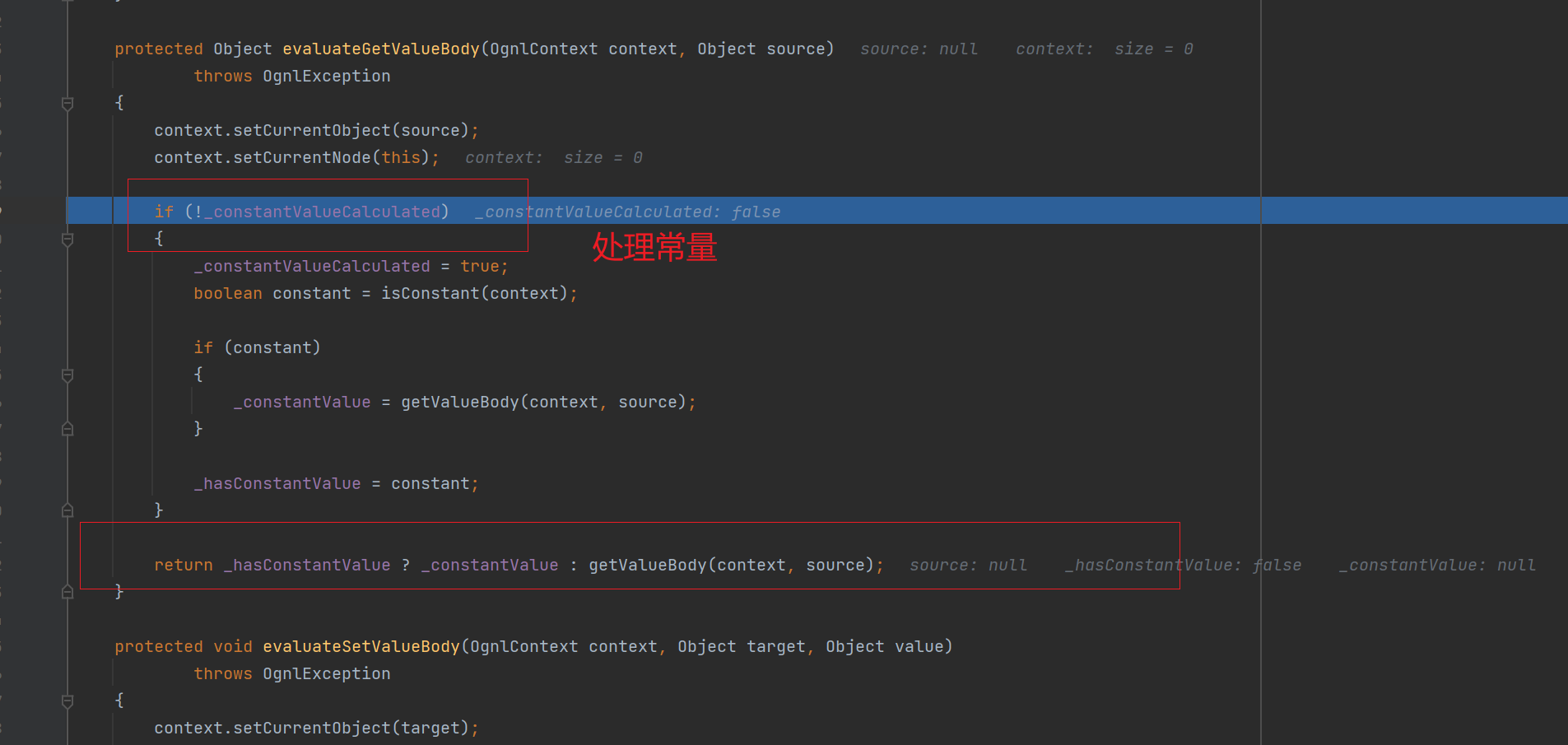Fold the if (constant) block opening brace

(x=67, y=375)
